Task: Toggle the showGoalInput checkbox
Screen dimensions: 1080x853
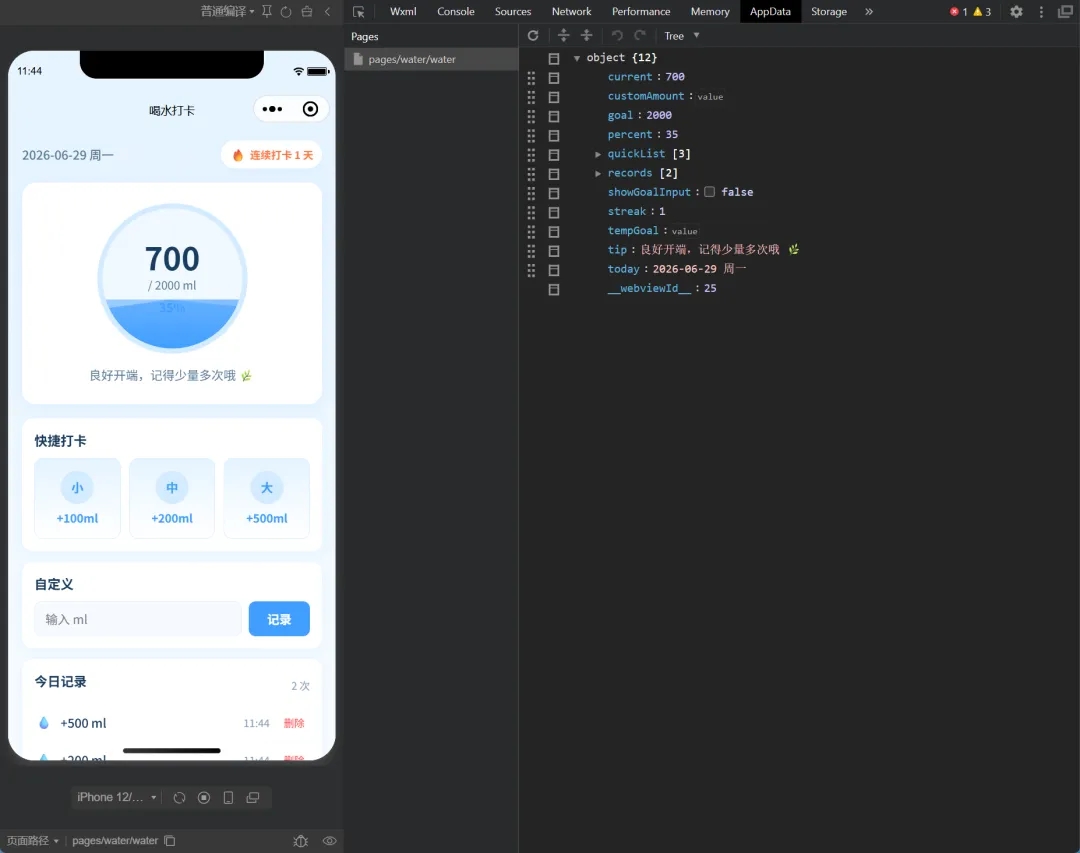Action: coord(709,192)
